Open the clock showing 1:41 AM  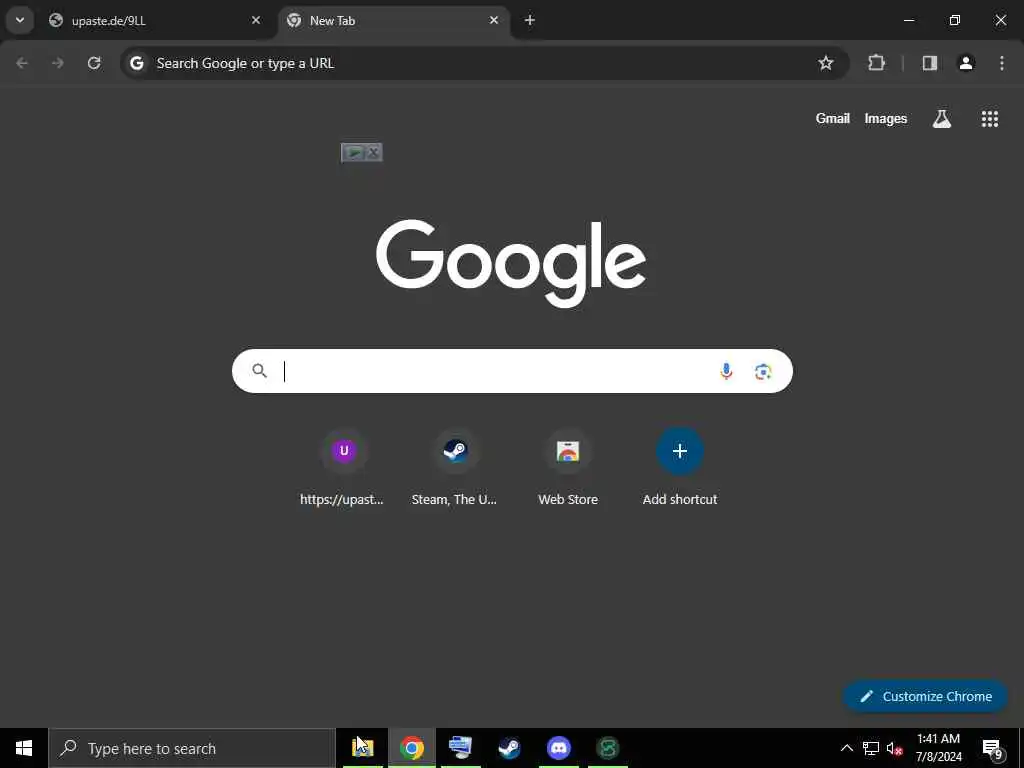point(938,748)
